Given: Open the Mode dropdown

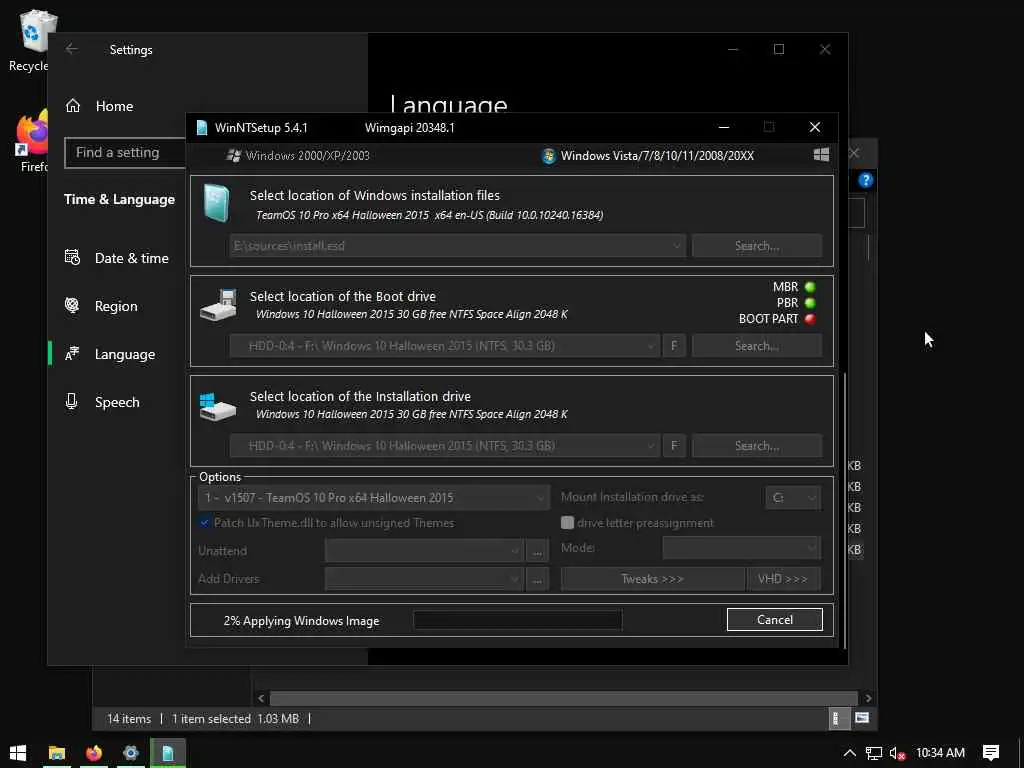Looking at the screenshot, I should (x=742, y=548).
